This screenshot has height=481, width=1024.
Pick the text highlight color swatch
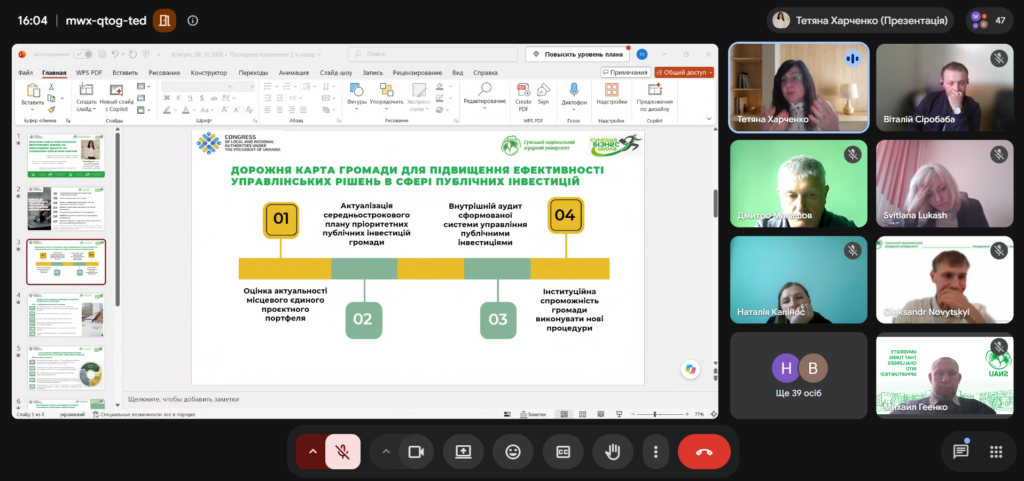[x=167, y=110]
